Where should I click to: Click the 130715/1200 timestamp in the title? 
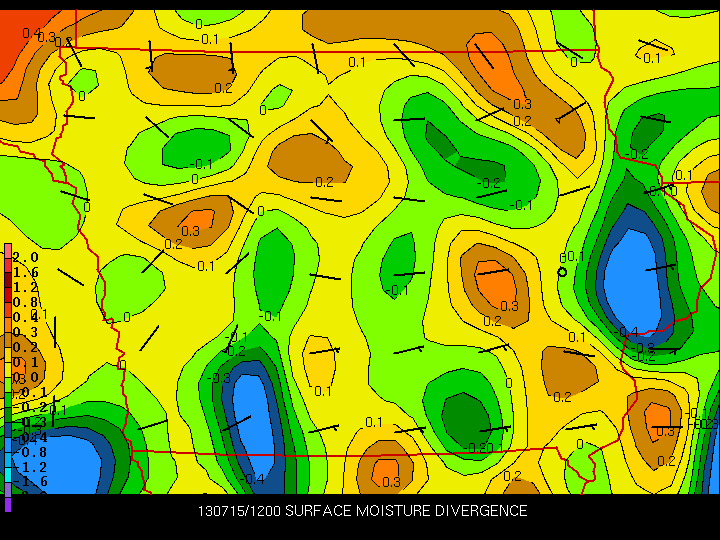click(x=238, y=511)
